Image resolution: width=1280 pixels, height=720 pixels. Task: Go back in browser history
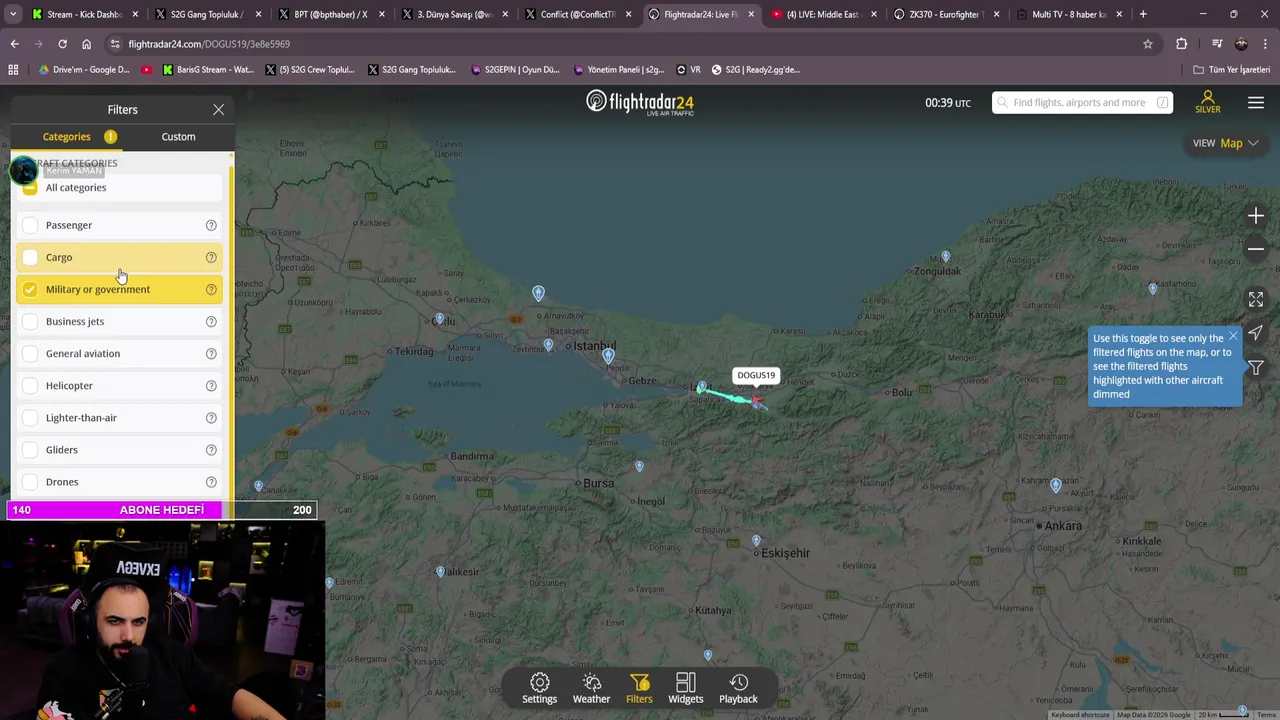coord(14,44)
